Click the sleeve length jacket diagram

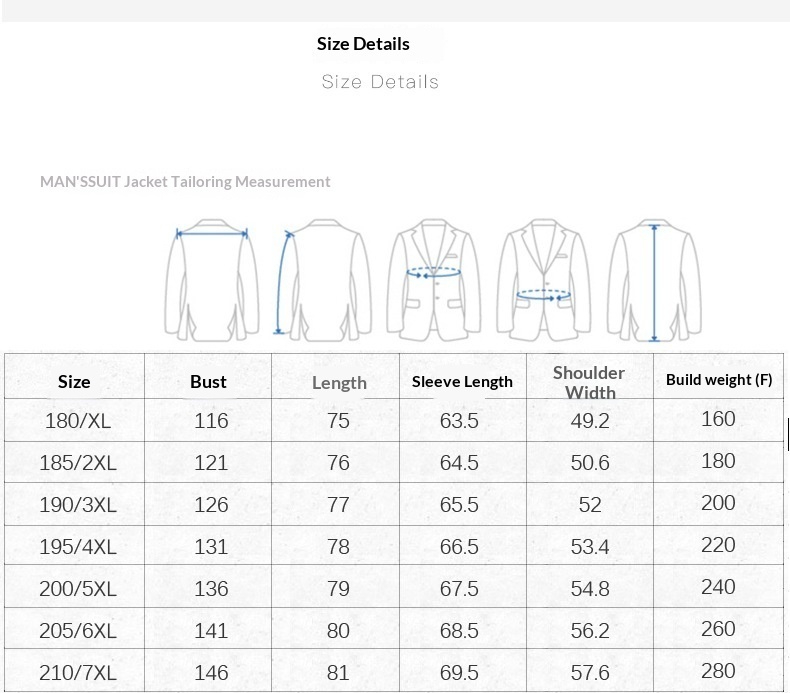coord(323,279)
